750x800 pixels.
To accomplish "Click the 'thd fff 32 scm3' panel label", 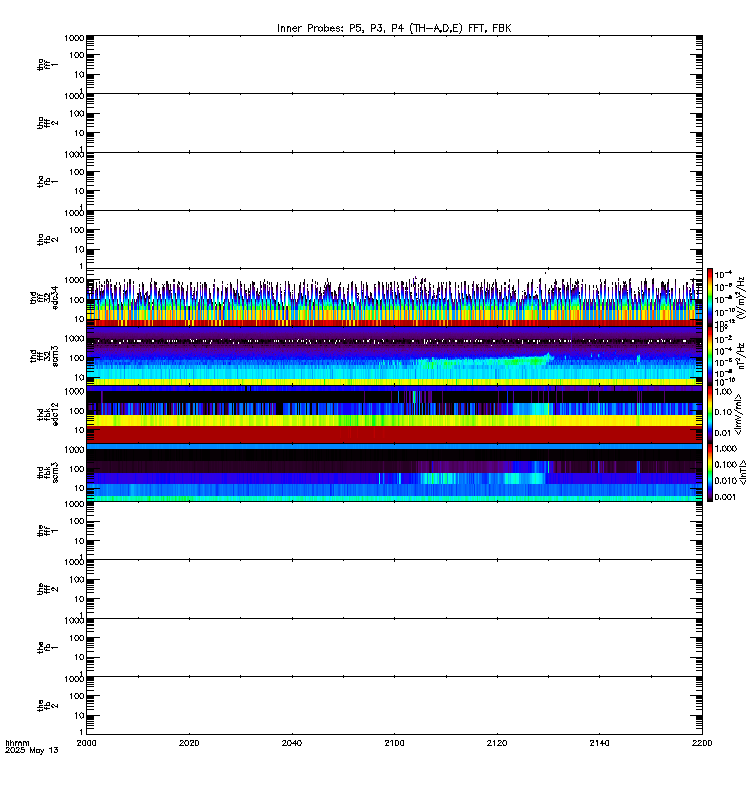I will 44,356.
